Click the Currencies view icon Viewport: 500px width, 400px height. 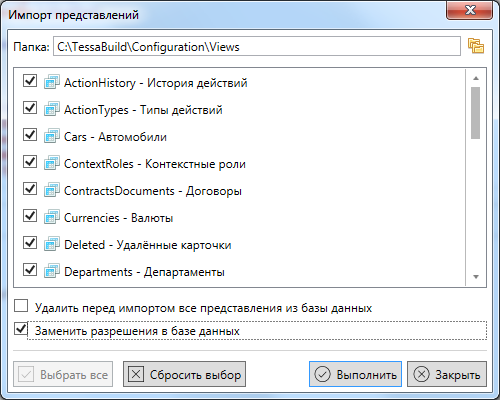(52, 217)
